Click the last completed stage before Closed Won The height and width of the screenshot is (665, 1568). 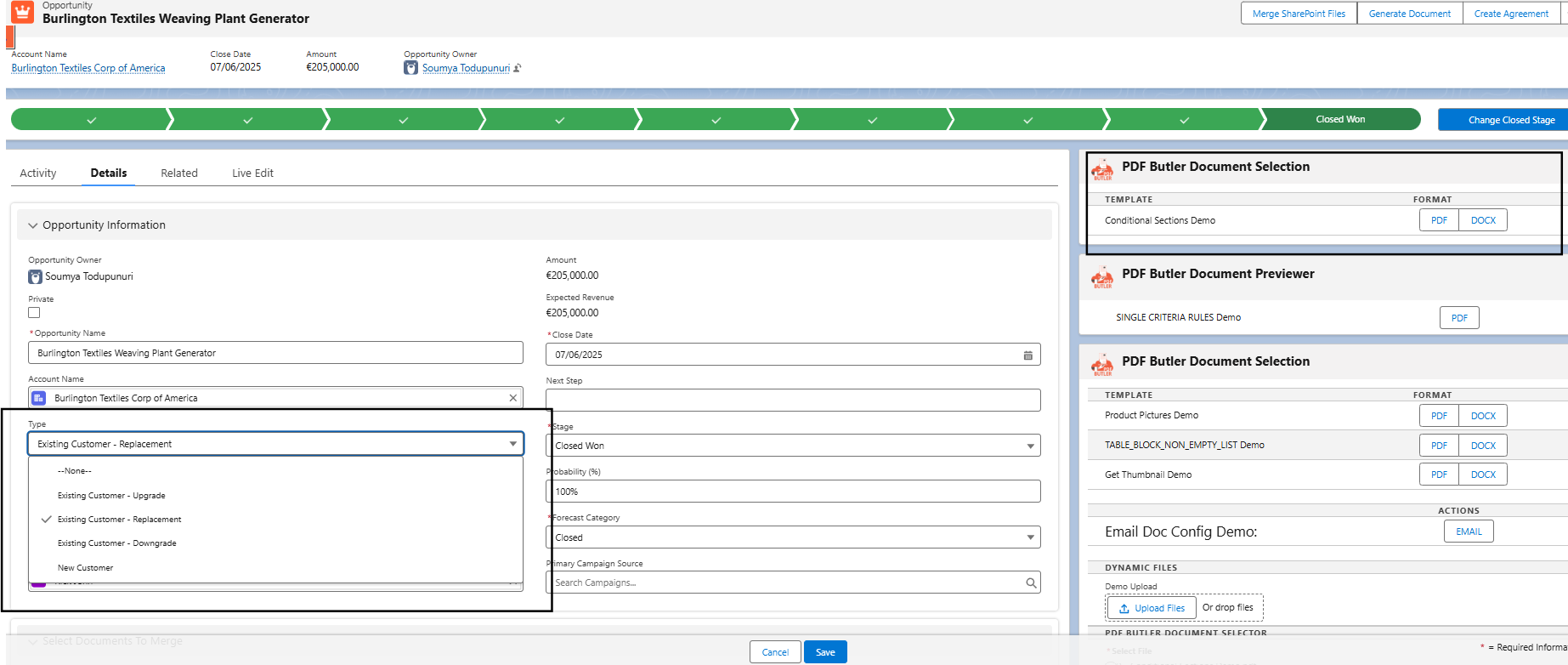click(x=1184, y=120)
